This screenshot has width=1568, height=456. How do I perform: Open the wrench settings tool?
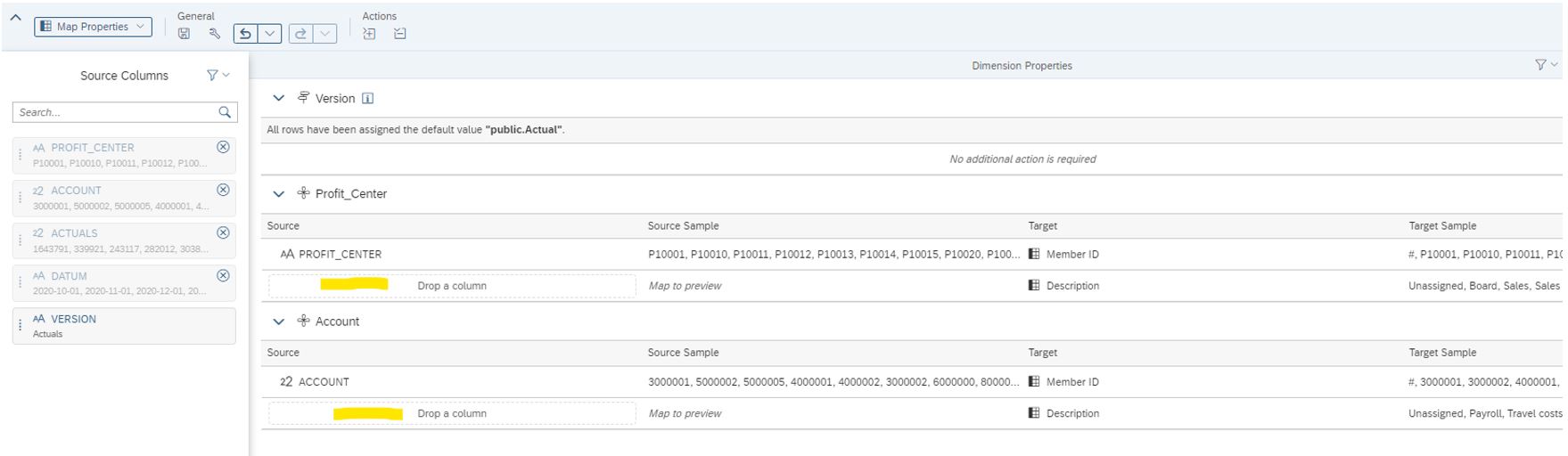coord(214,34)
